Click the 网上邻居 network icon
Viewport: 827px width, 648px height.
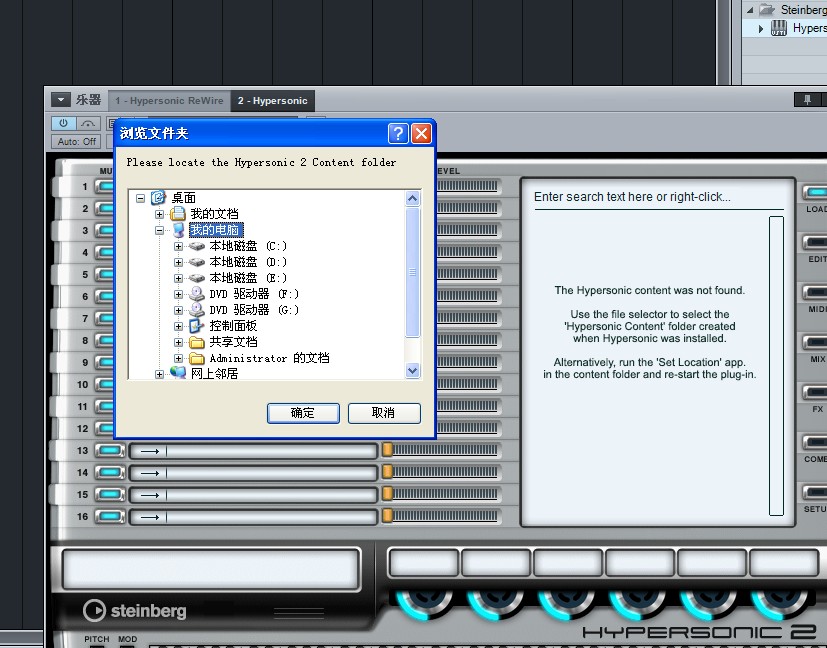178,373
